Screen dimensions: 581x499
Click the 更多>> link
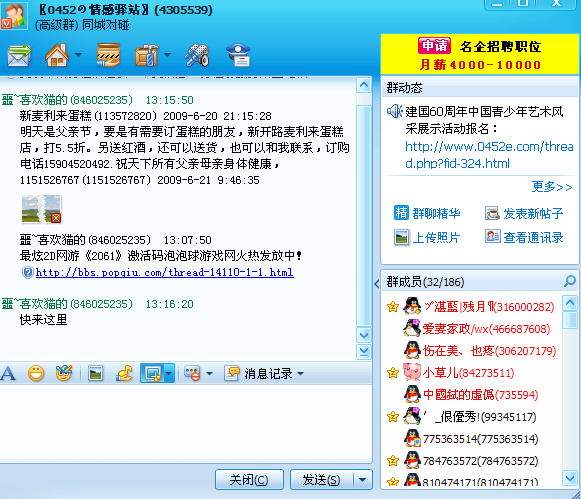[x=552, y=186]
